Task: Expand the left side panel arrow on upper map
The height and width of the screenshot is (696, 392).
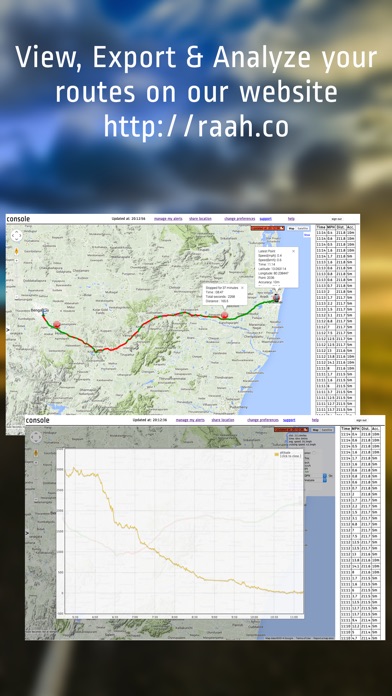Action: [x=7, y=329]
